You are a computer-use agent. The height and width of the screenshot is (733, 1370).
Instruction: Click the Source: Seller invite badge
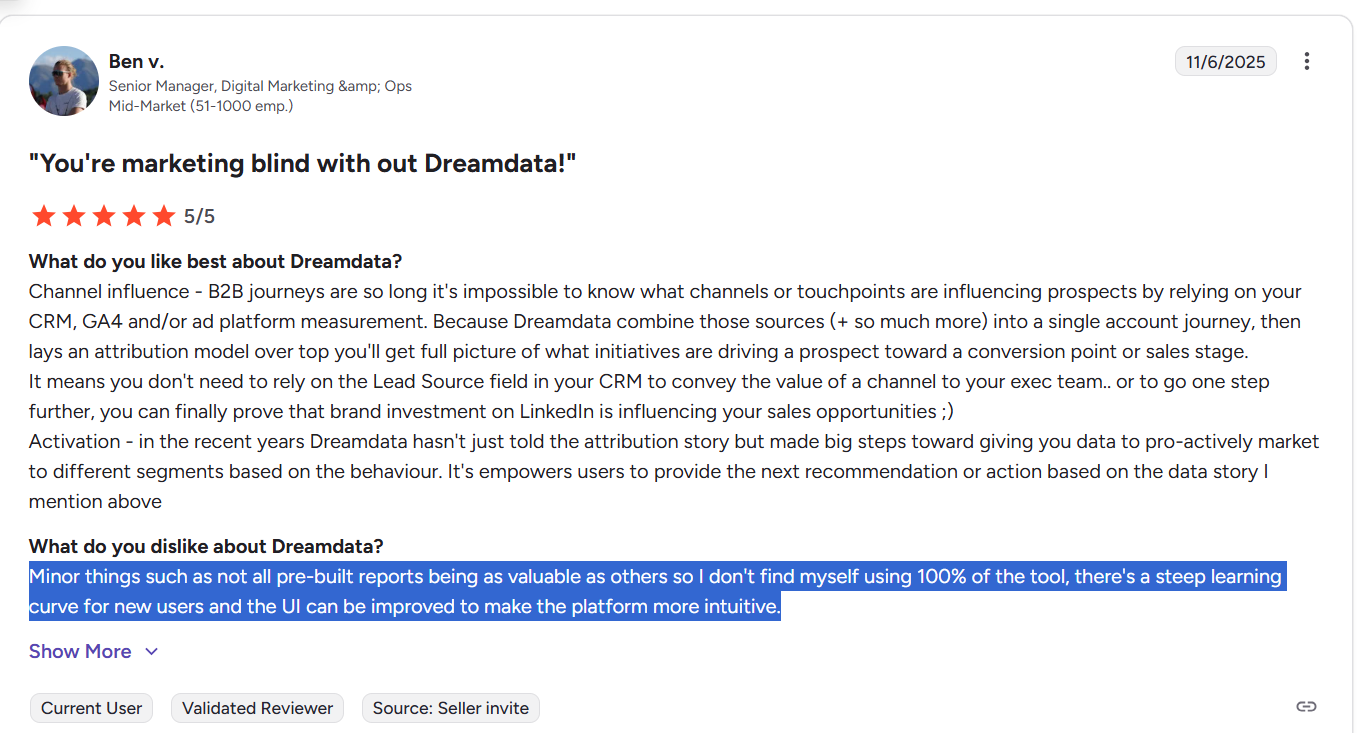coord(450,708)
